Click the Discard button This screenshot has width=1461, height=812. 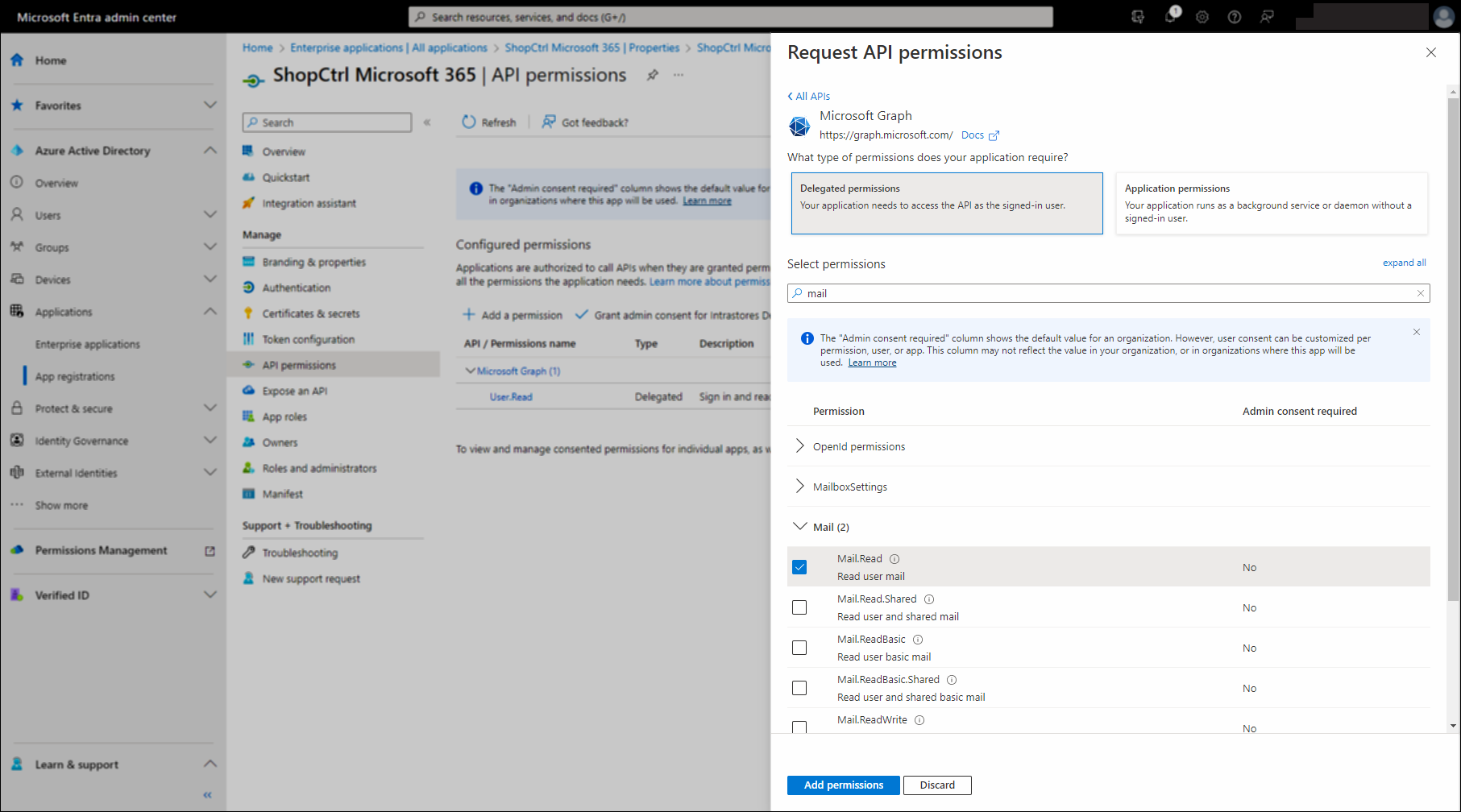[937, 785]
